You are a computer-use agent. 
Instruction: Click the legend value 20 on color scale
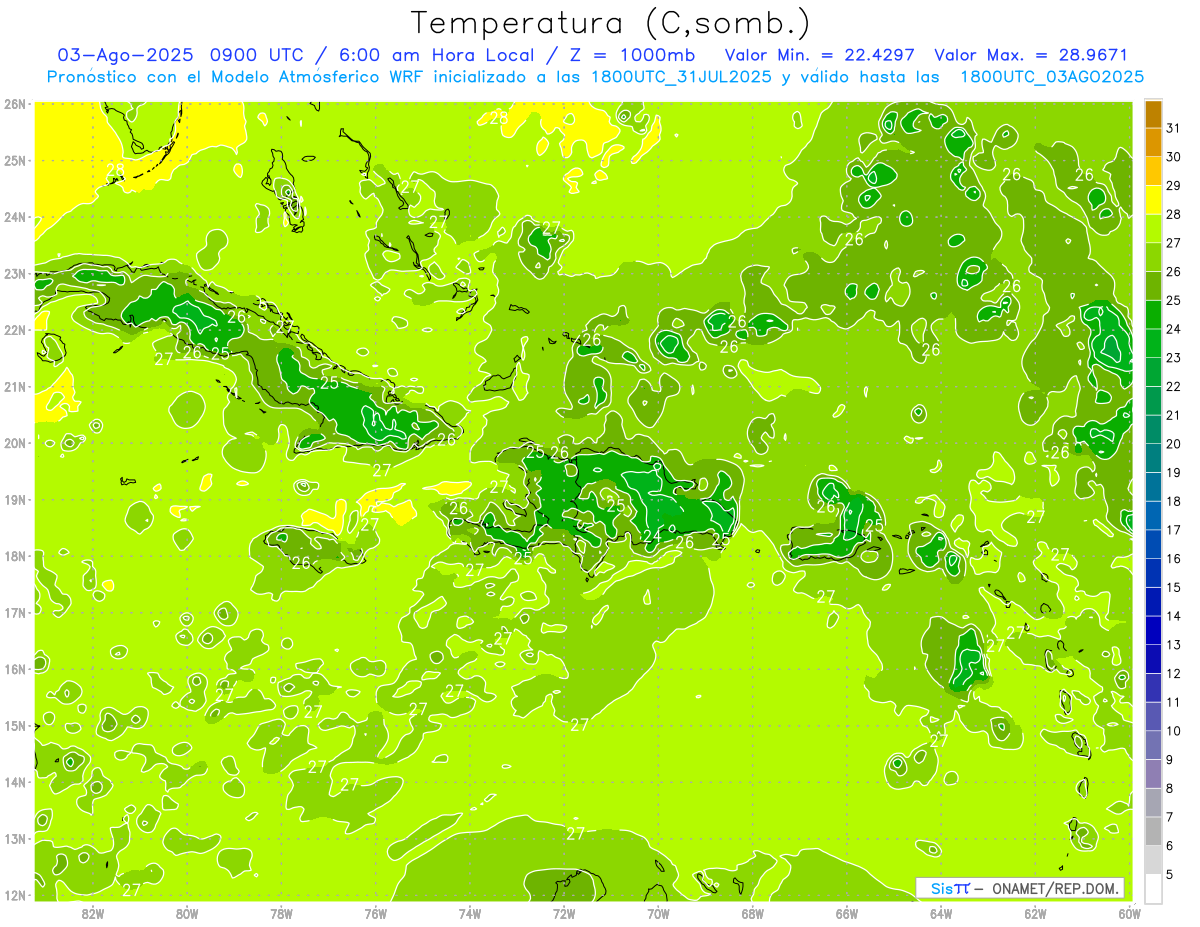coord(1174,444)
